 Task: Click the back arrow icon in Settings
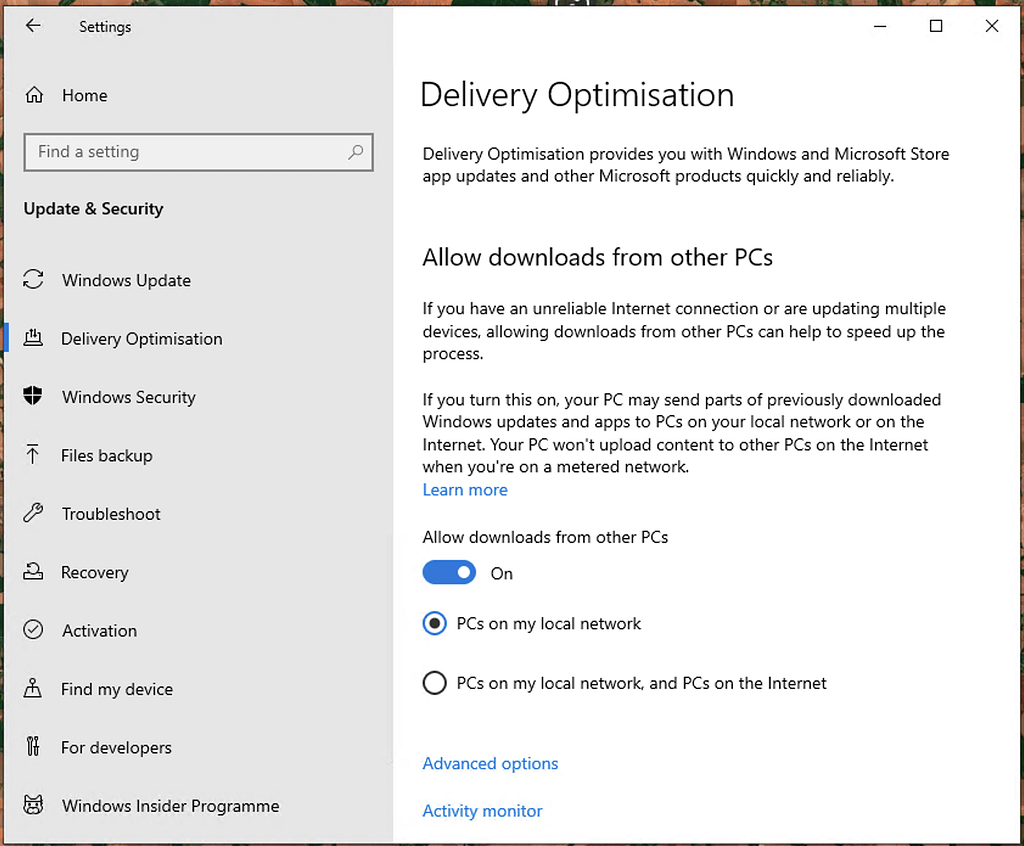(33, 27)
